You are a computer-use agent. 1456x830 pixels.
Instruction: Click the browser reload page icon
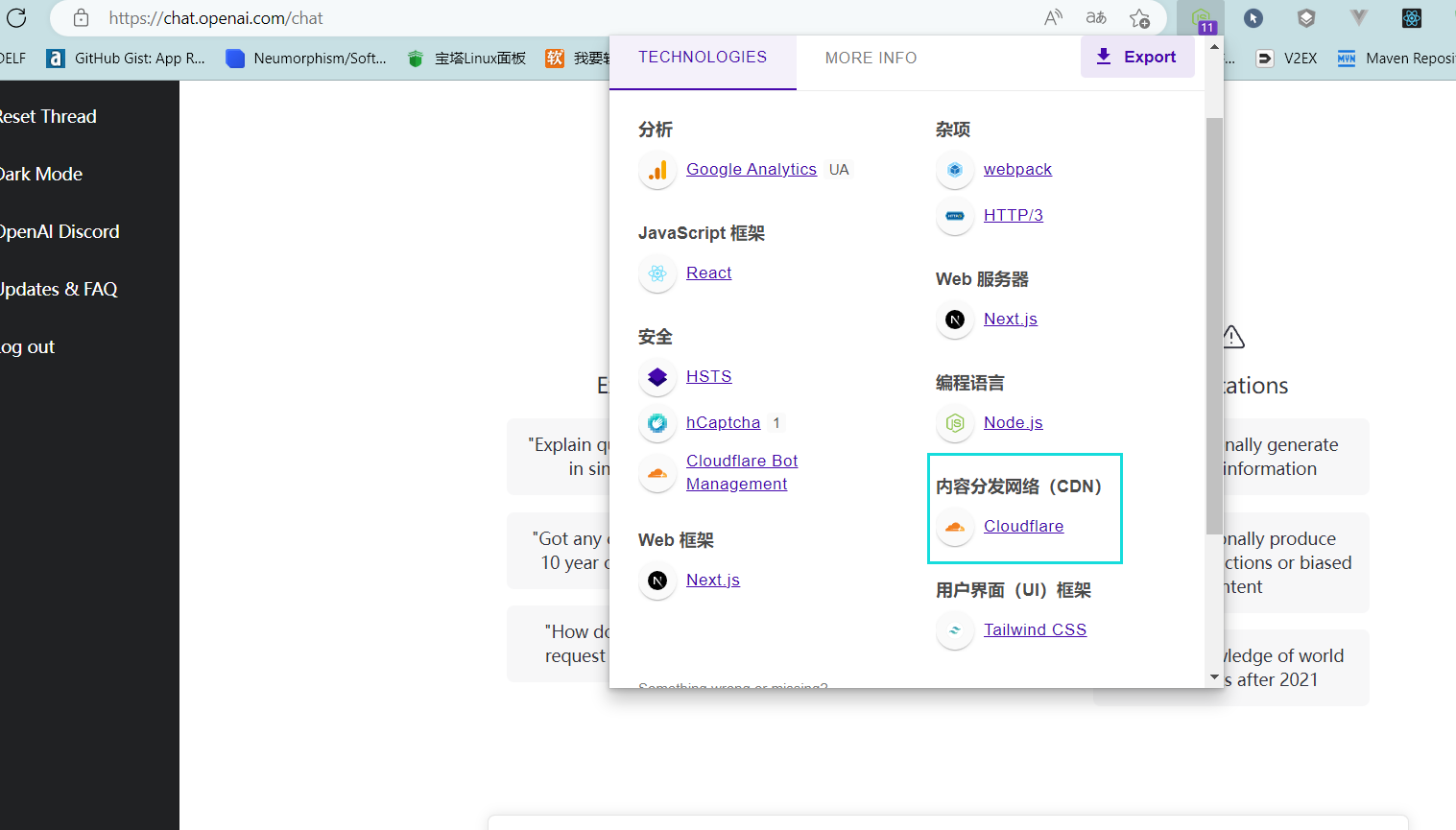pos(15,17)
